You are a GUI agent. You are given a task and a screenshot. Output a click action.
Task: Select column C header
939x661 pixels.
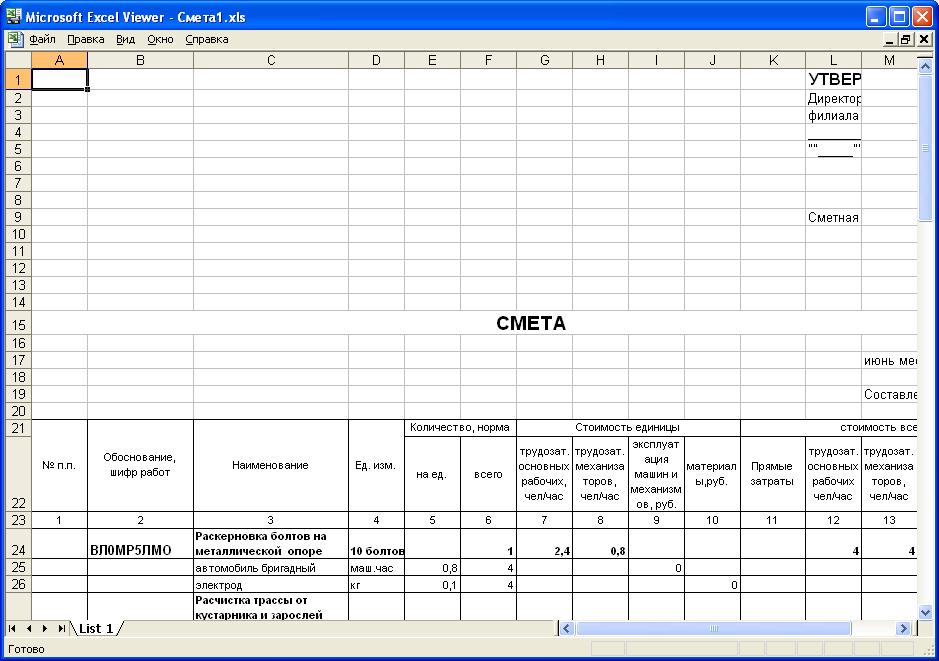coord(271,60)
